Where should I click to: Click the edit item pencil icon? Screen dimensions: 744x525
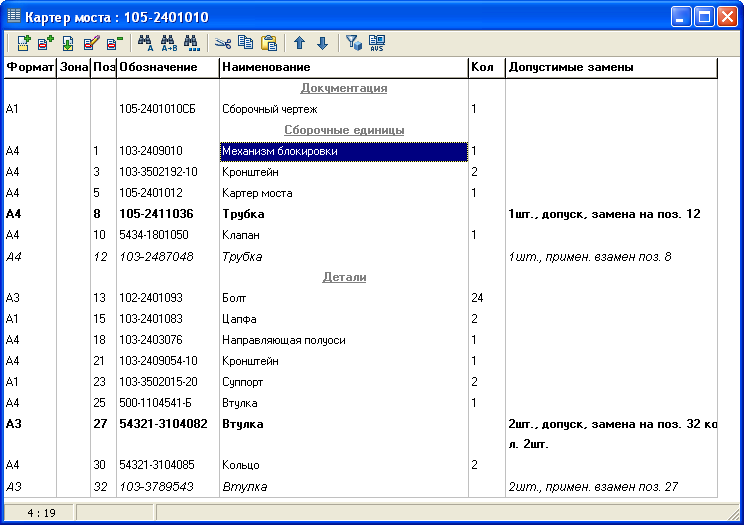point(92,43)
